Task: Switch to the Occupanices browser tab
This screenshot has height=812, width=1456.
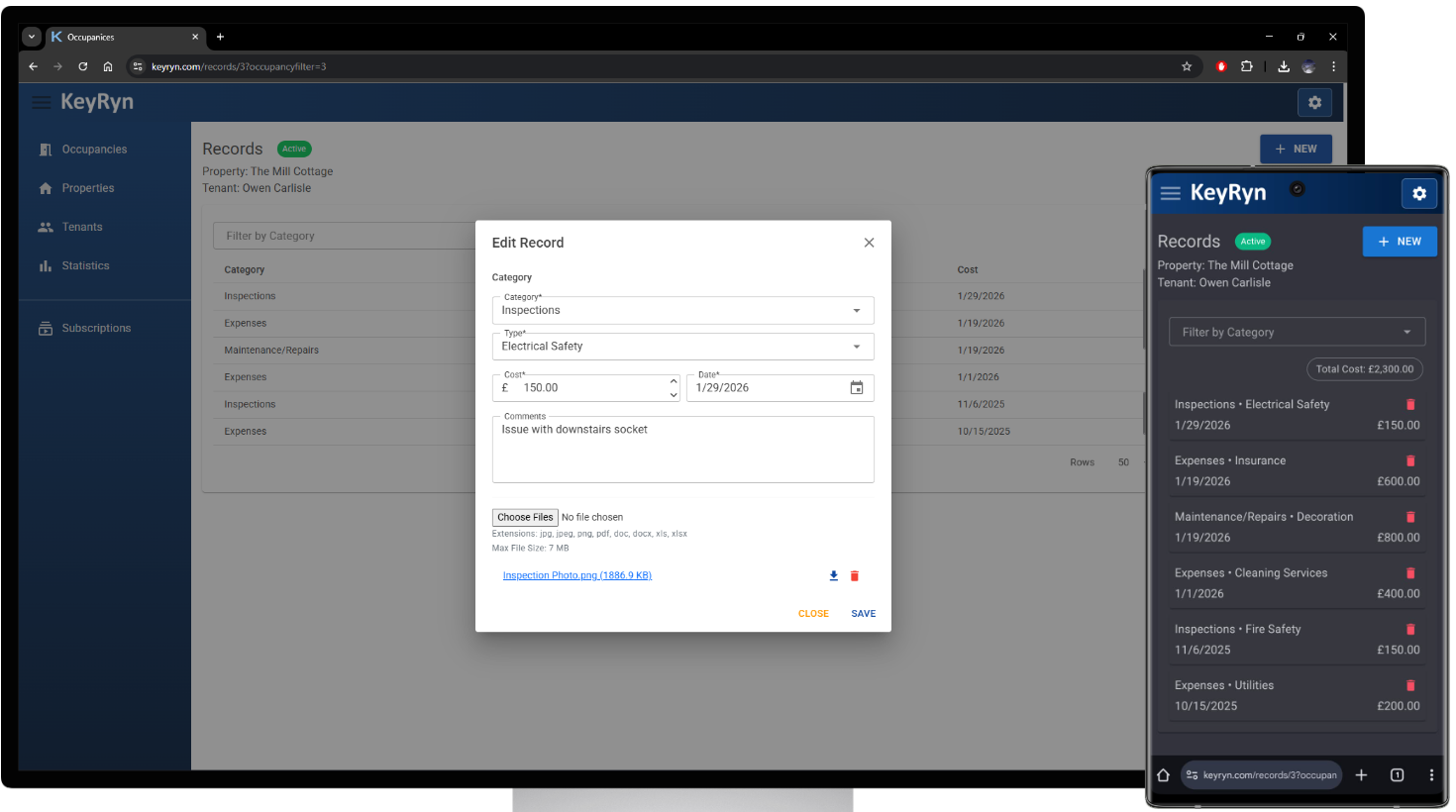Action: (117, 37)
